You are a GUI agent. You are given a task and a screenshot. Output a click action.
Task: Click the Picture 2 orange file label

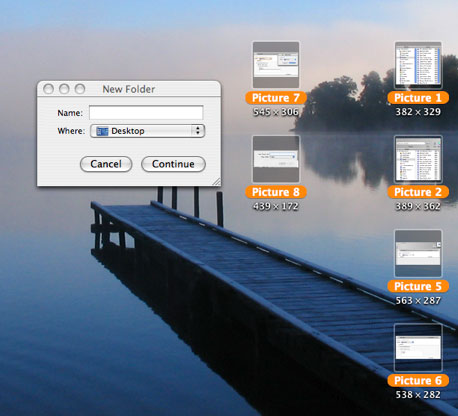click(418, 192)
